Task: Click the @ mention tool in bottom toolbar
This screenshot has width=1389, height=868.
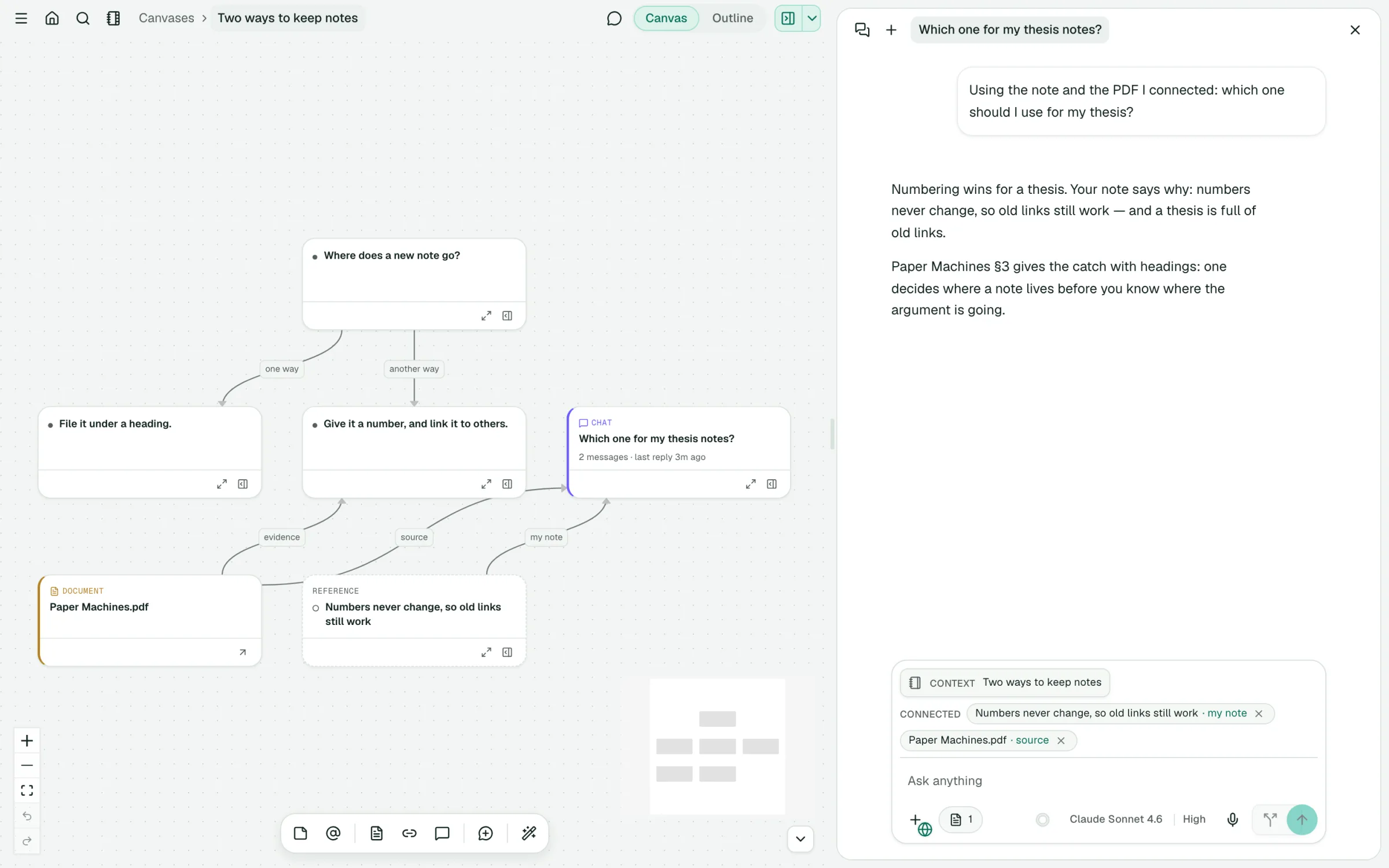Action: tap(333, 833)
